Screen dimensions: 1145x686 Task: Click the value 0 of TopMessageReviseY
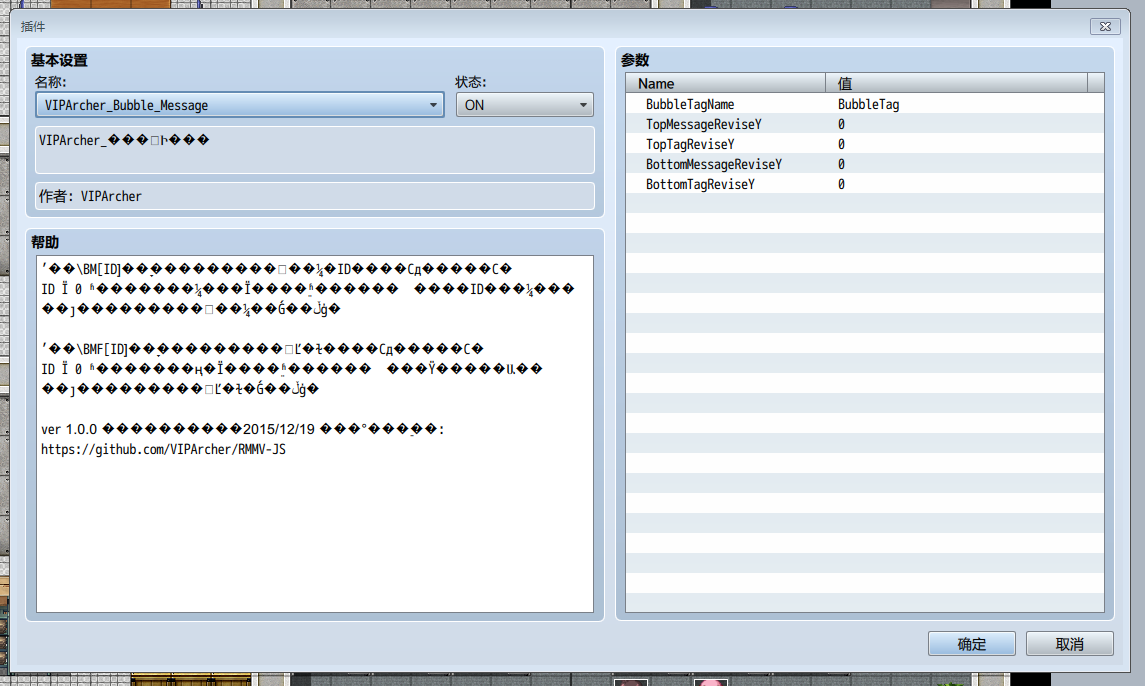841,124
